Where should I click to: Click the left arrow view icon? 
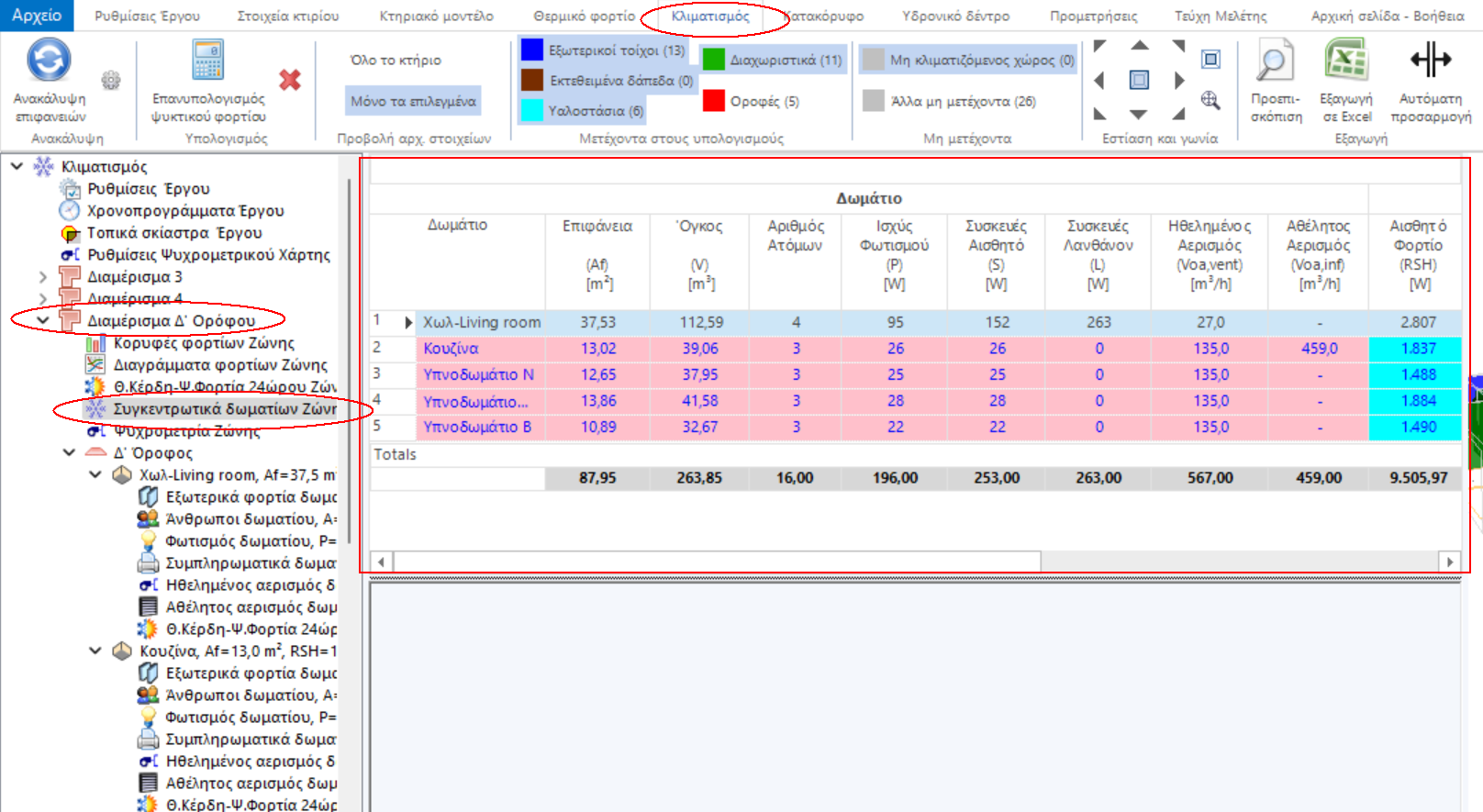point(1099,81)
